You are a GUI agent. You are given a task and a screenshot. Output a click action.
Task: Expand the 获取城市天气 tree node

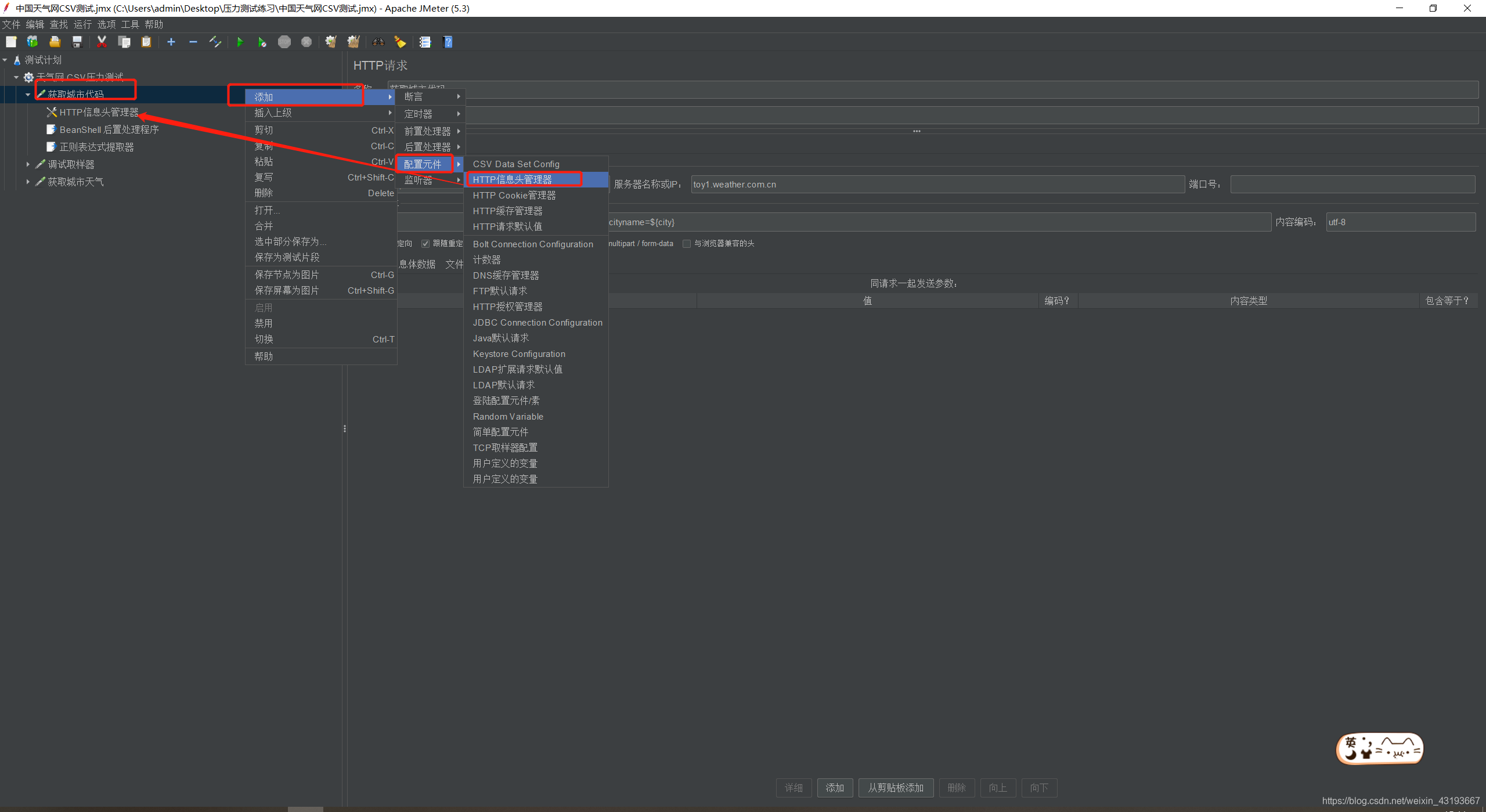(28, 182)
